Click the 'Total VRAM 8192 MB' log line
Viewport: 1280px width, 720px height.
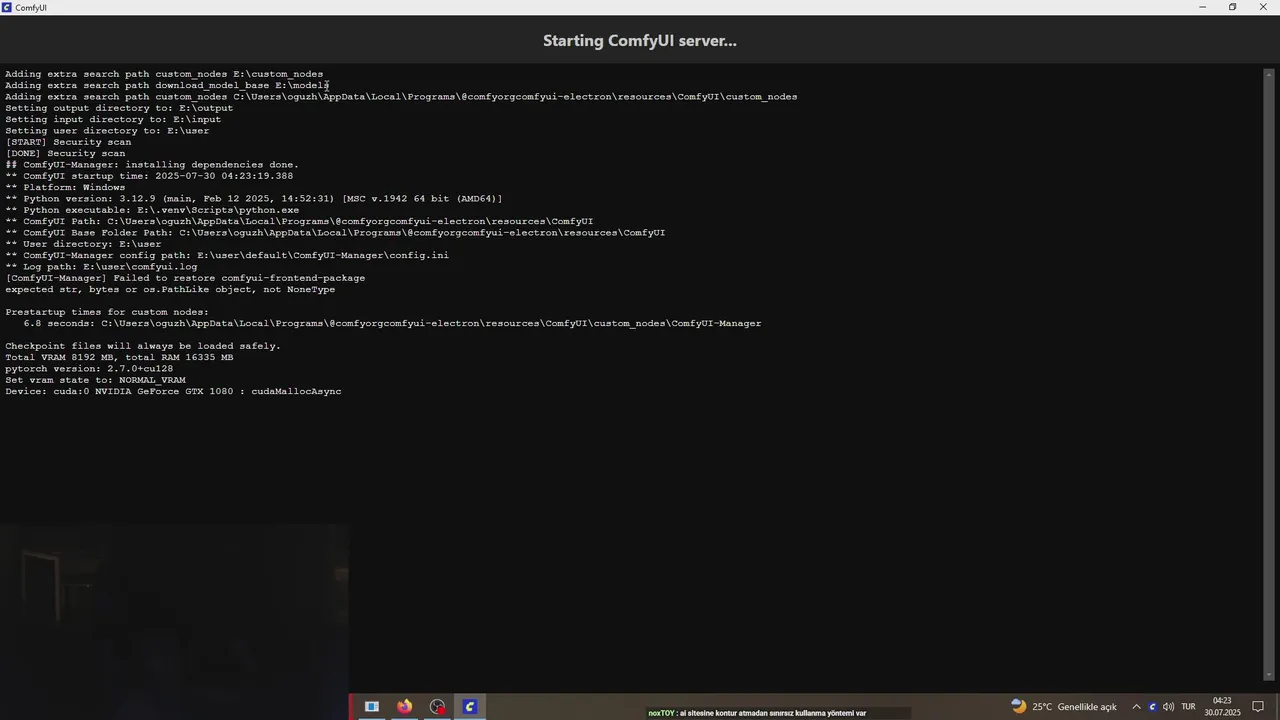pyautogui.click(x=119, y=357)
